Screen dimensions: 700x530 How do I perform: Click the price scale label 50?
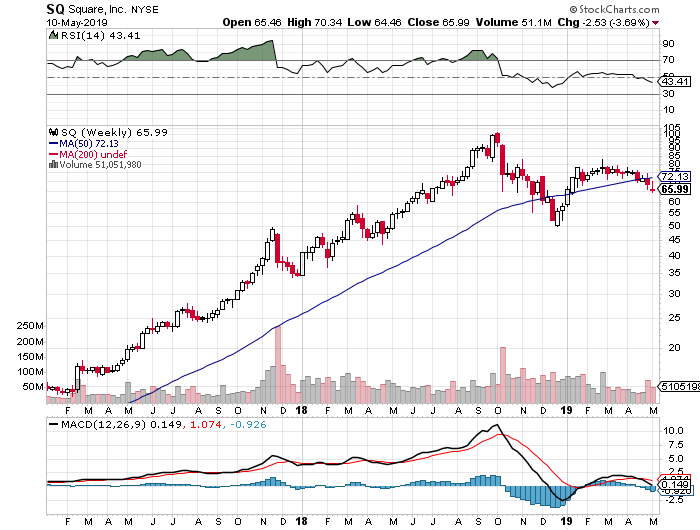point(674,226)
